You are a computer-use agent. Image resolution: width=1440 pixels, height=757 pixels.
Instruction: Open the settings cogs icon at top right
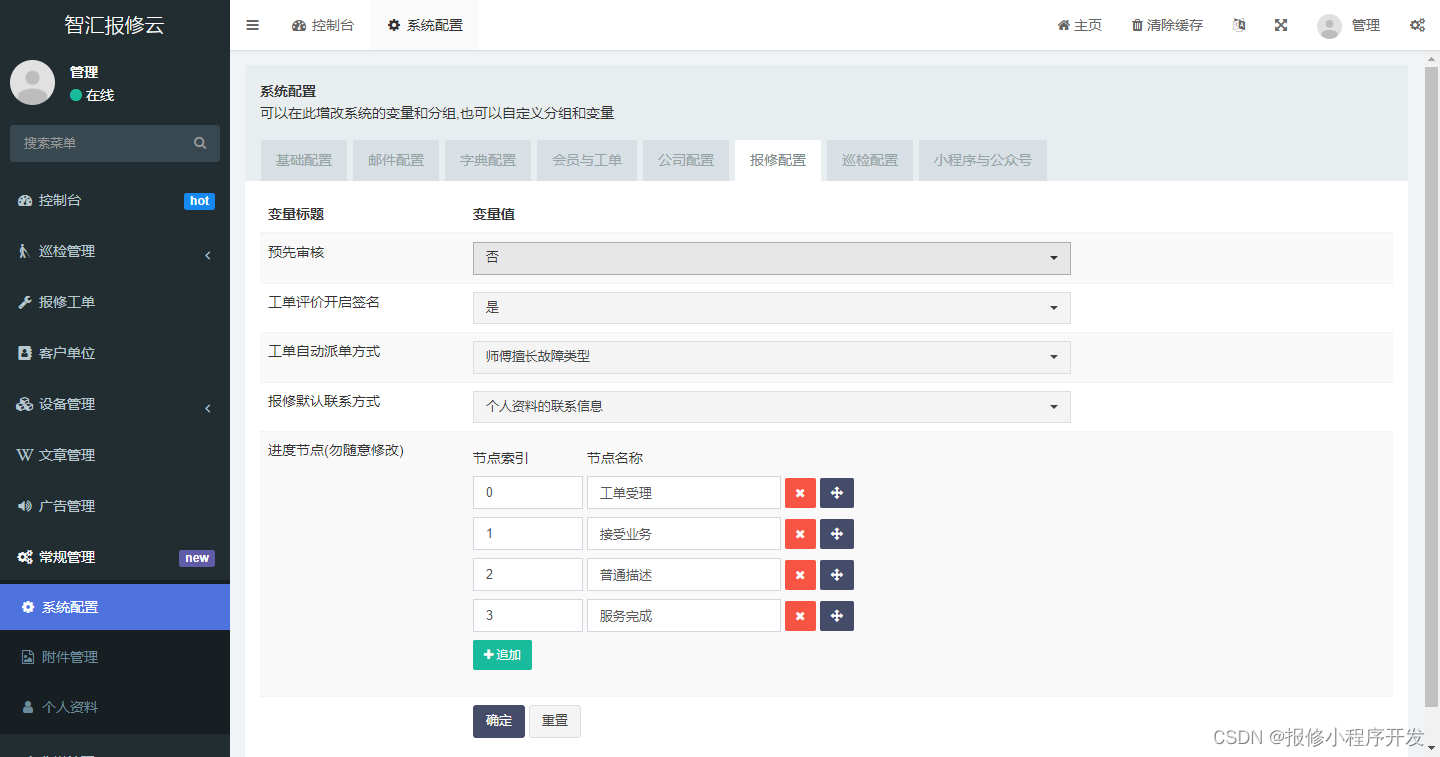coord(1417,25)
